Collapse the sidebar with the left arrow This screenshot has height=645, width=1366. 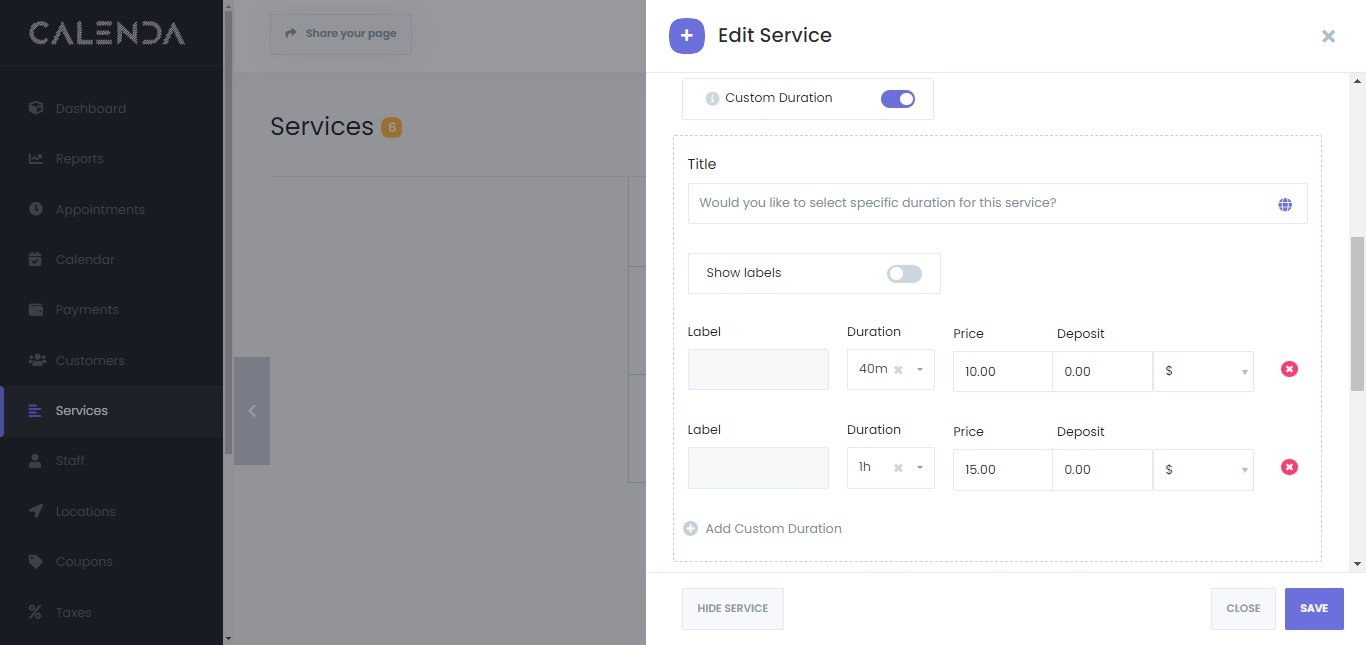(x=252, y=411)
